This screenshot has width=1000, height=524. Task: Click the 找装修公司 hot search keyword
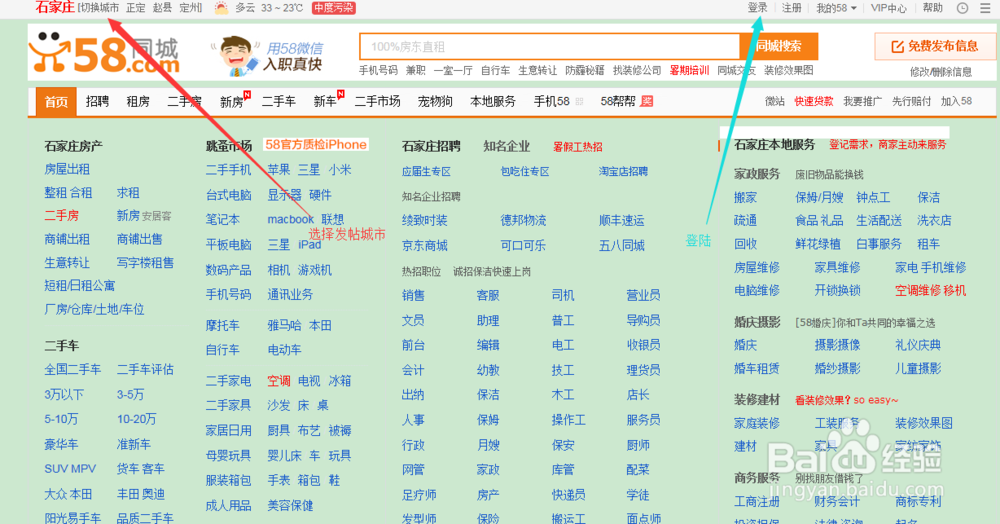click(637, 70)
